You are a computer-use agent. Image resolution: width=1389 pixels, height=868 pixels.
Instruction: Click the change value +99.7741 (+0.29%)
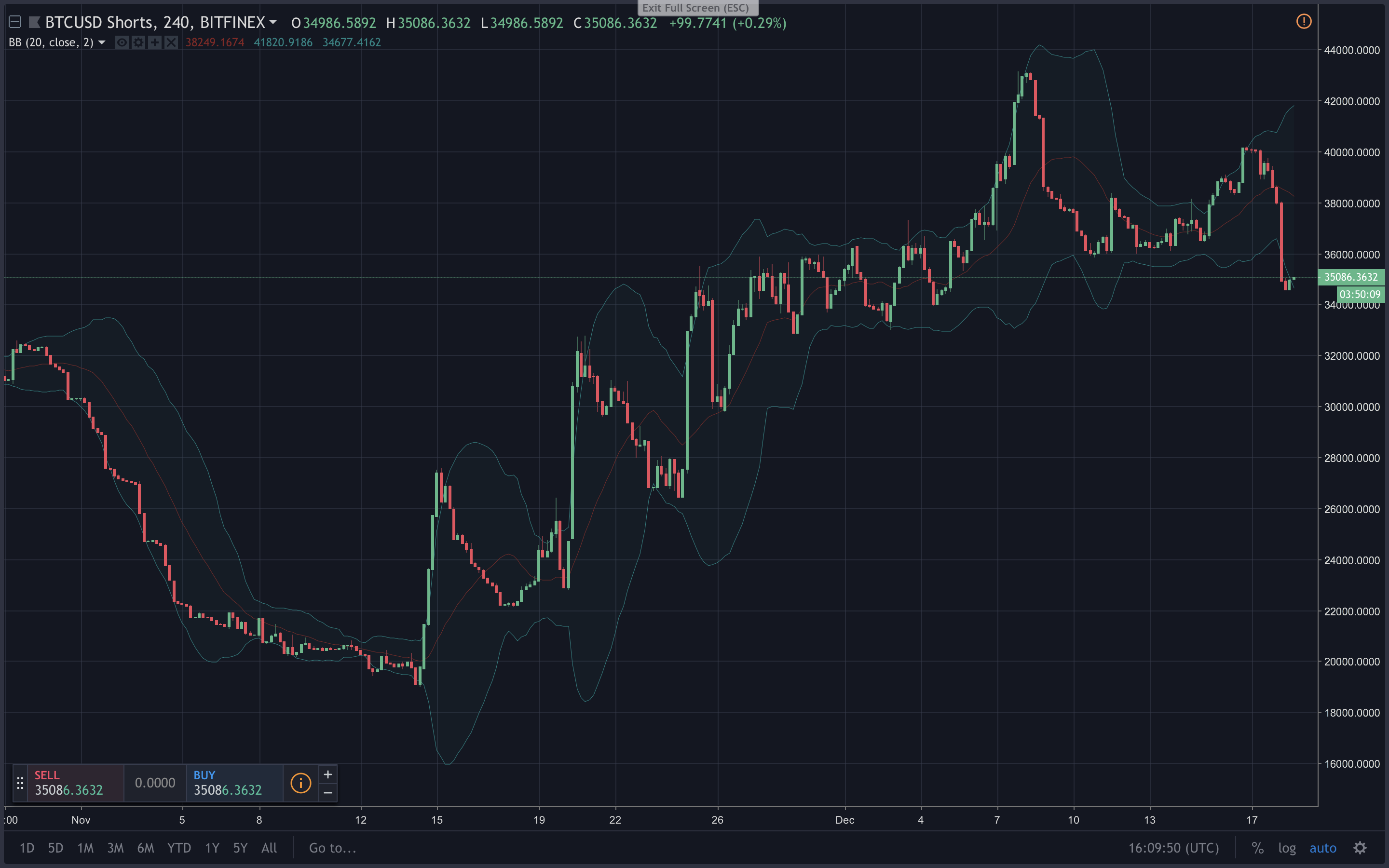728,23
